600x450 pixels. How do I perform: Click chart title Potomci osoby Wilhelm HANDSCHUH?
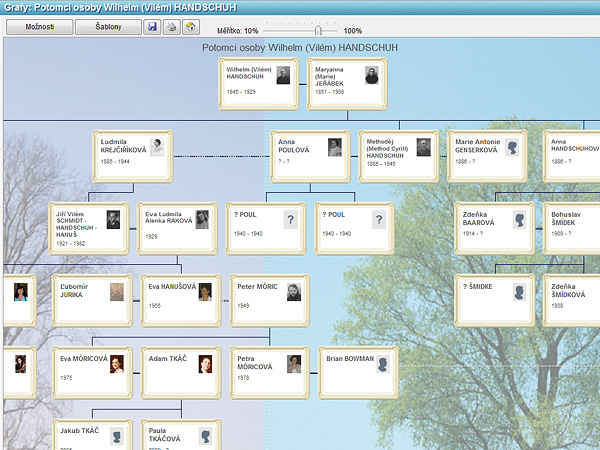click(300, 47)
